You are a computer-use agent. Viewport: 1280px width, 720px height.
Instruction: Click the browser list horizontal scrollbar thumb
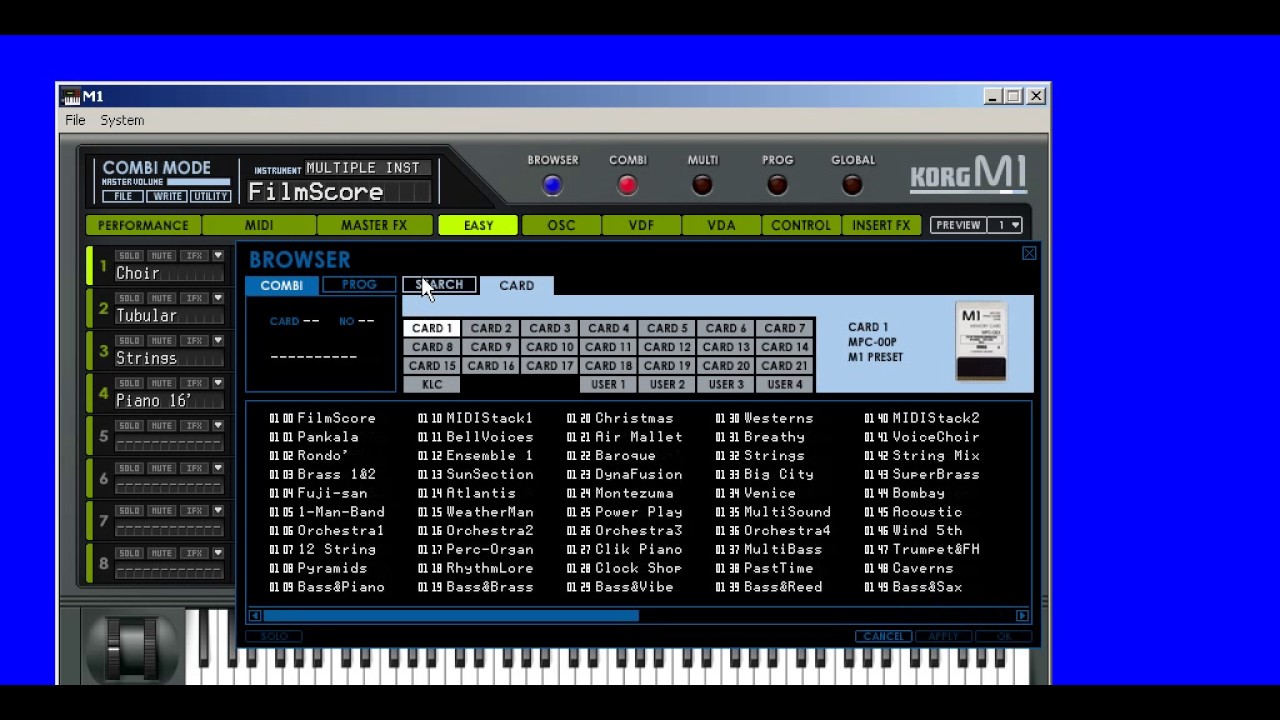(x=450, y=616)
